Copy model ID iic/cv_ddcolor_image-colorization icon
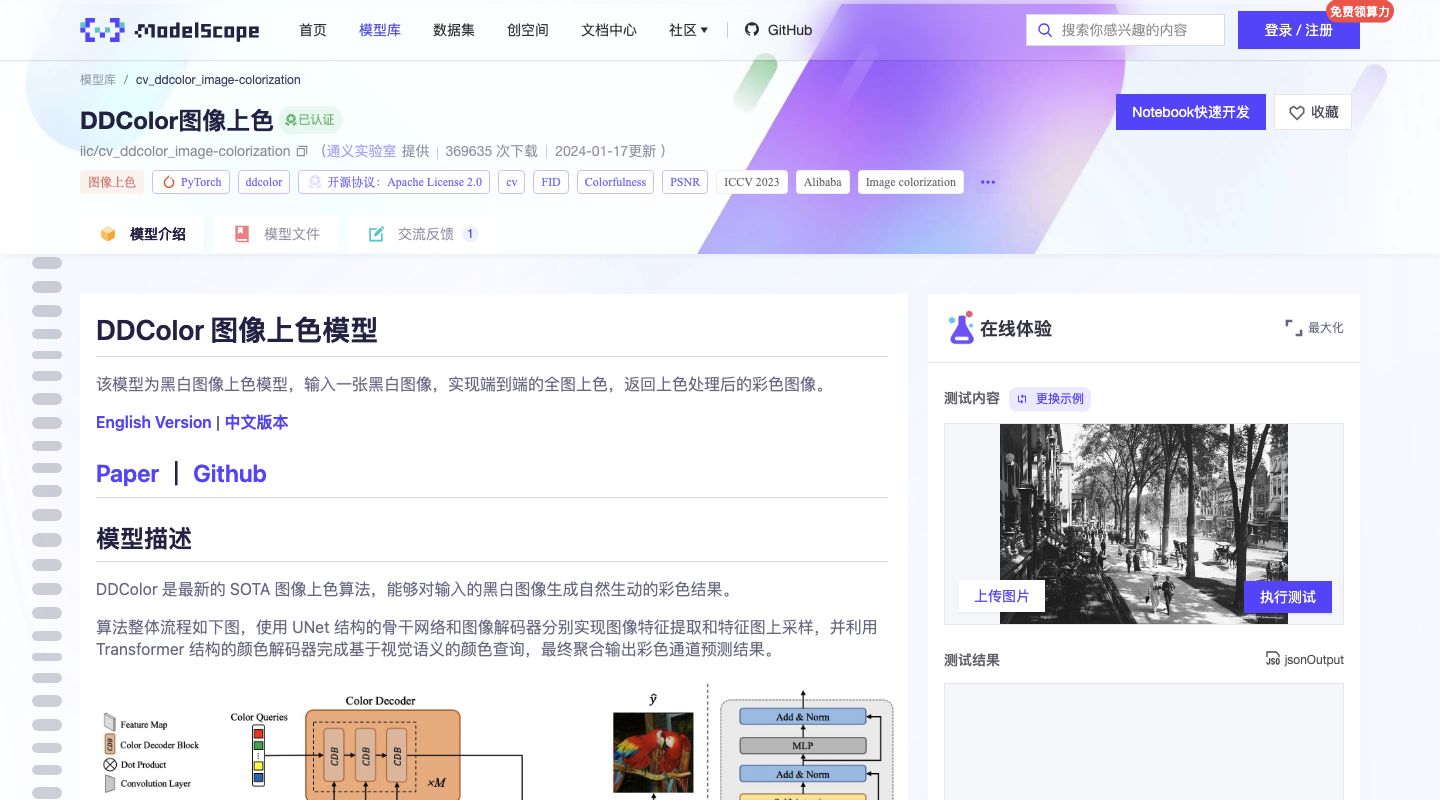The width and height of the screenshot is (1440, 800). tap(302, 152)
